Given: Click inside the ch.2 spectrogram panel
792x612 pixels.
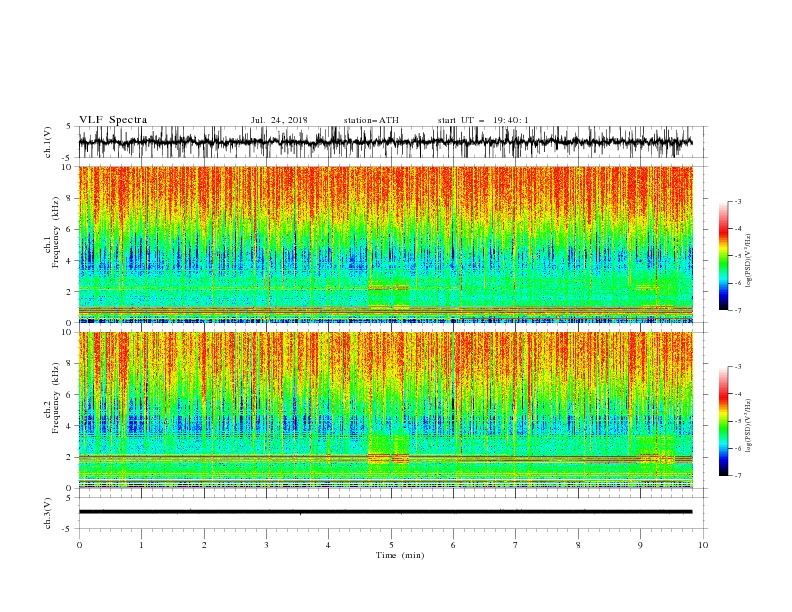Looking at the screenshot, I should 385,410.
